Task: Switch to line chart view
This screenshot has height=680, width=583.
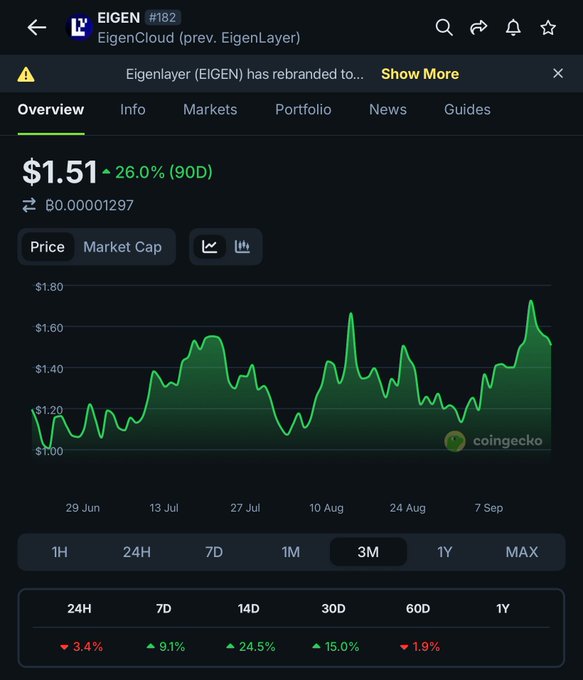Action: pyautogui.click(x=209, y=247)
